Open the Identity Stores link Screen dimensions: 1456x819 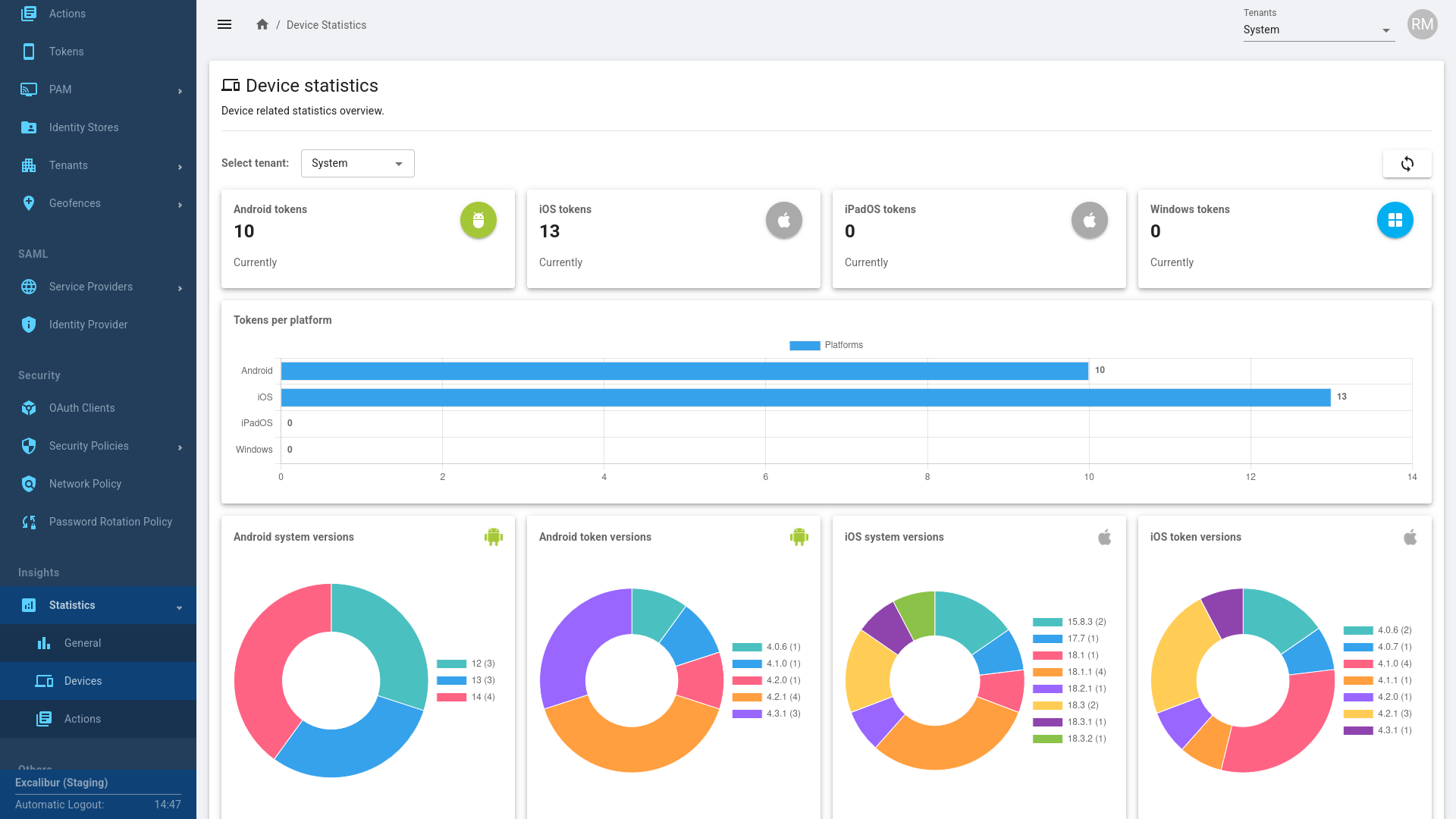click(83, 127)
